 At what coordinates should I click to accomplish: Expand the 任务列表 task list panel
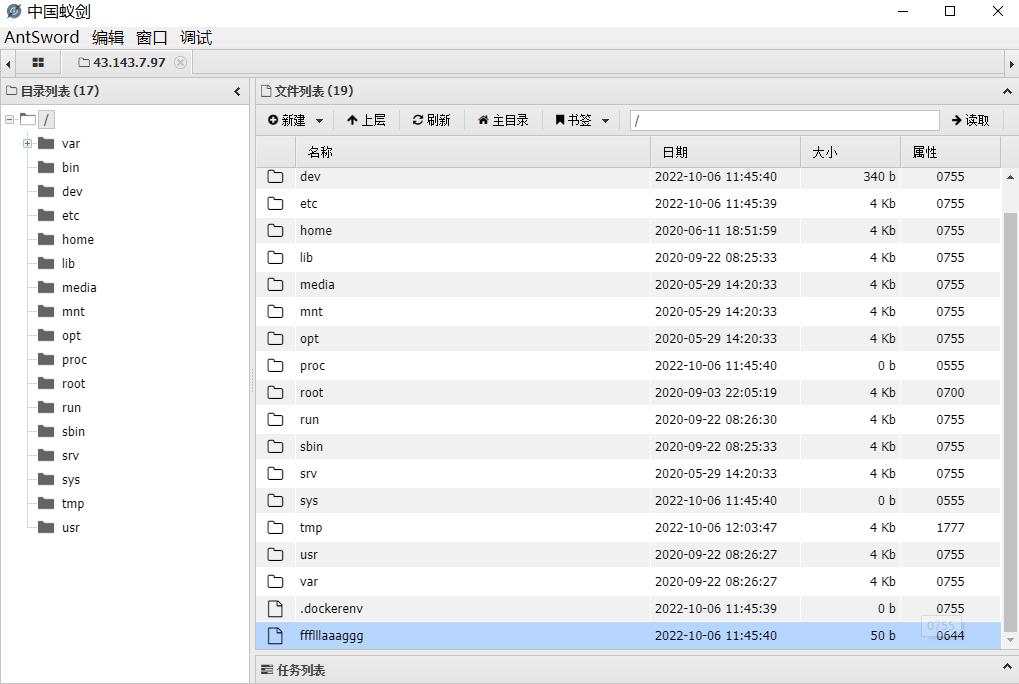(x=1006, y=667)
